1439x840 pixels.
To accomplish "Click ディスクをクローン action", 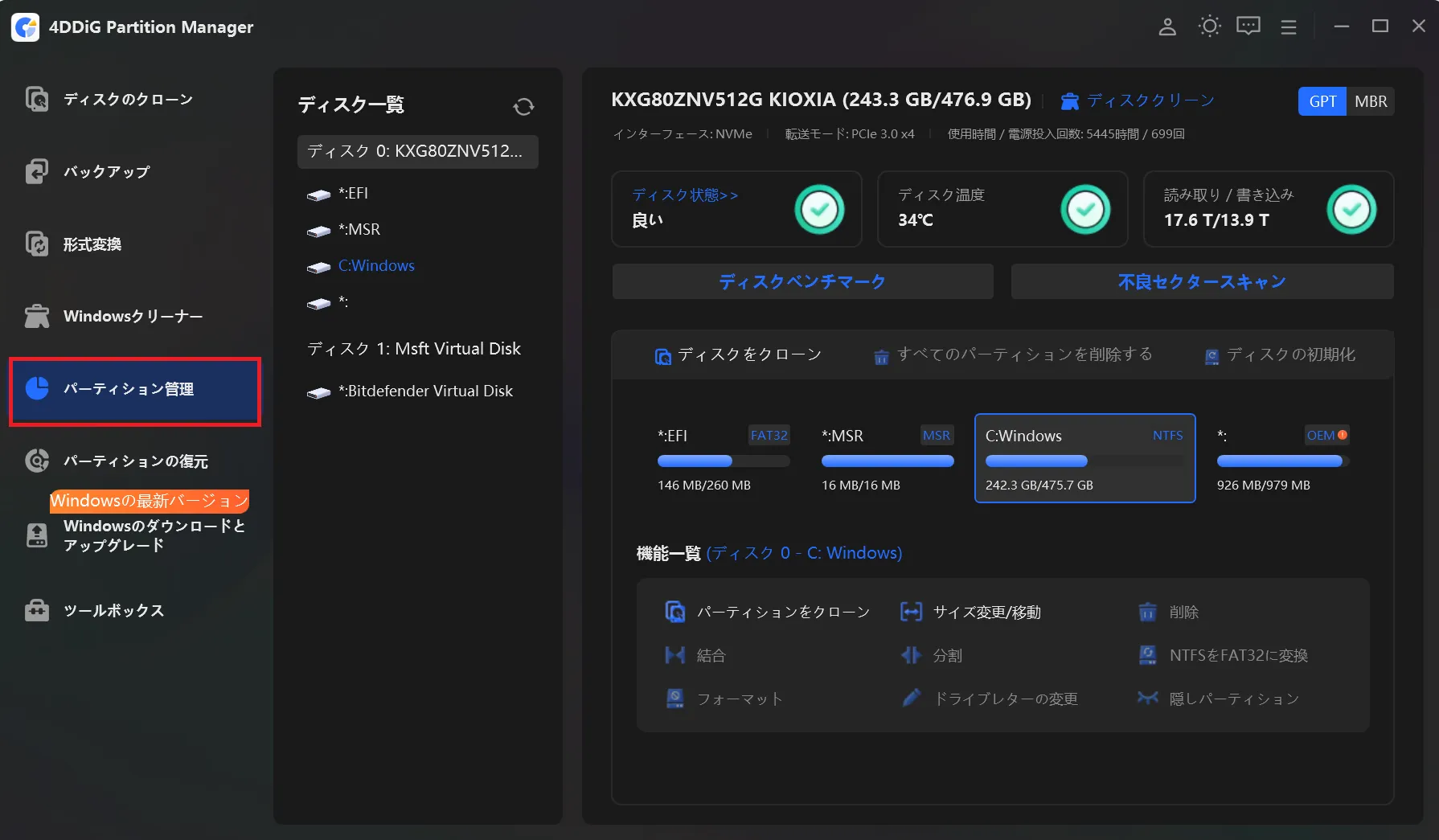I will pos(738,354).
